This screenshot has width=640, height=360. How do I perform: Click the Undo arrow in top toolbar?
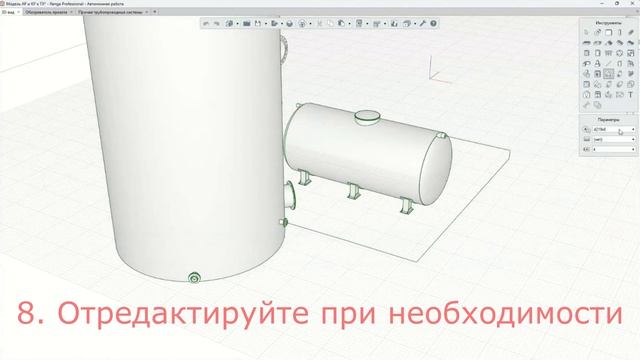206,24
